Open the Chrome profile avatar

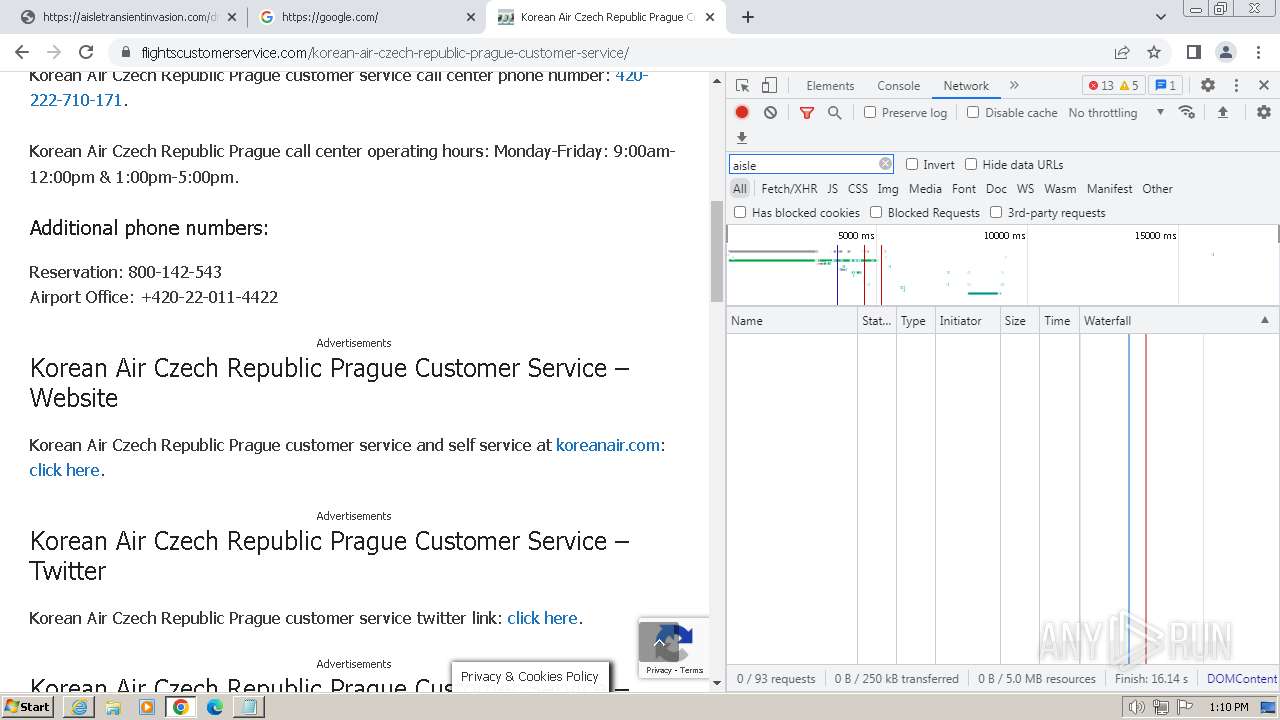coord(1226,52)
